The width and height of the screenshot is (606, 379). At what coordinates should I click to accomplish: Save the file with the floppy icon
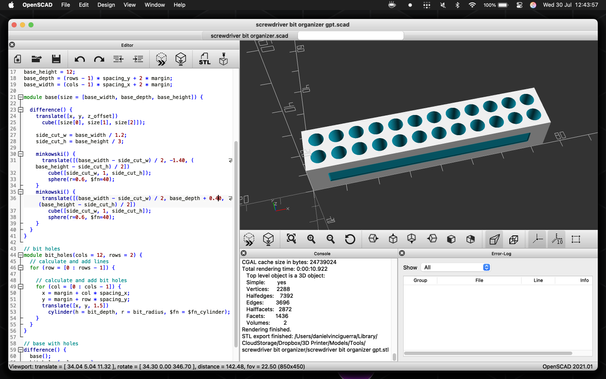pyautogui.click(x=56, y=59)
